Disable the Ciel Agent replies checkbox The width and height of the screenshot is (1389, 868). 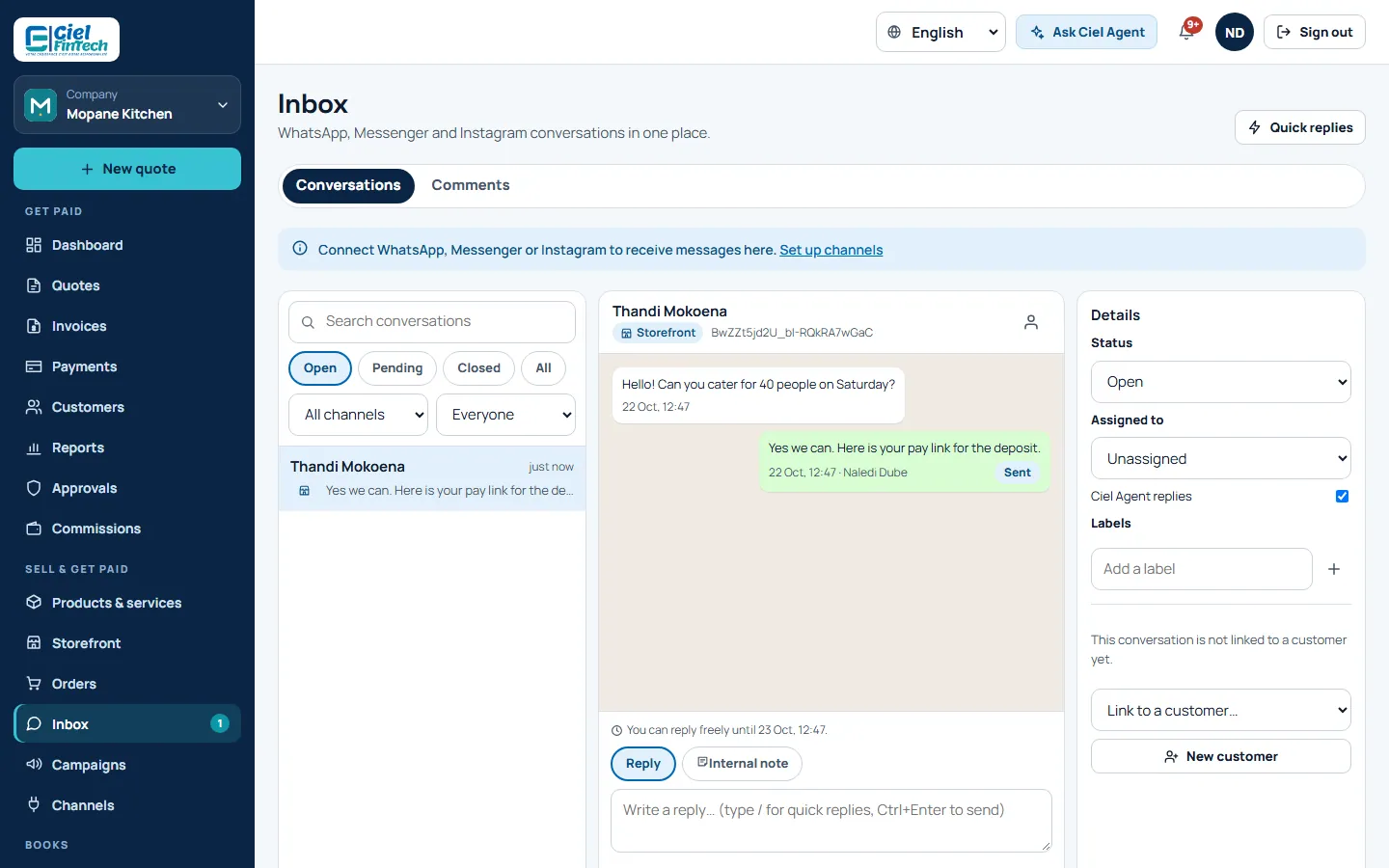coord(1342,497)
